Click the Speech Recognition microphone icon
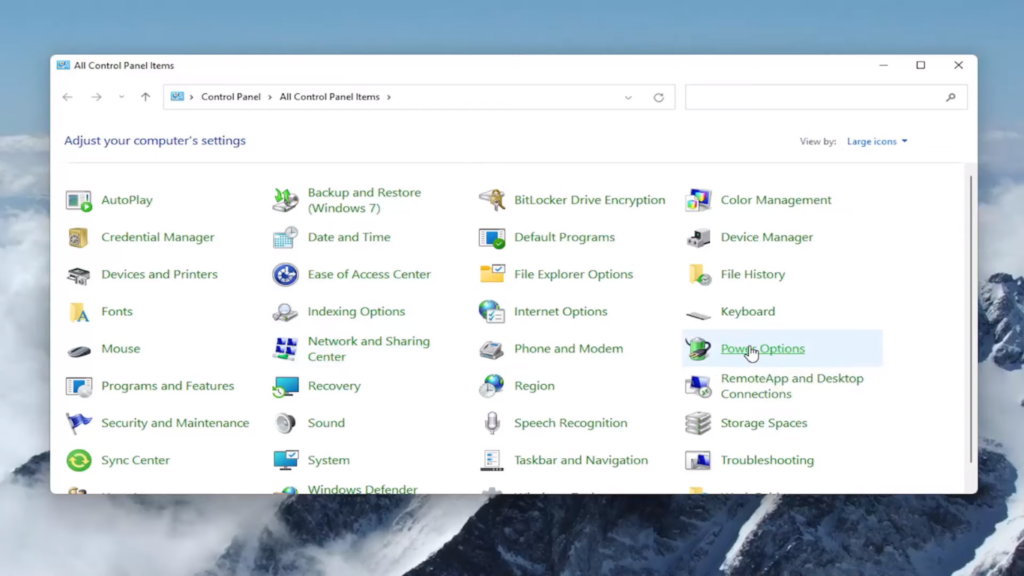The width and height of the screenshot is (1024, 576). point(492,423)
